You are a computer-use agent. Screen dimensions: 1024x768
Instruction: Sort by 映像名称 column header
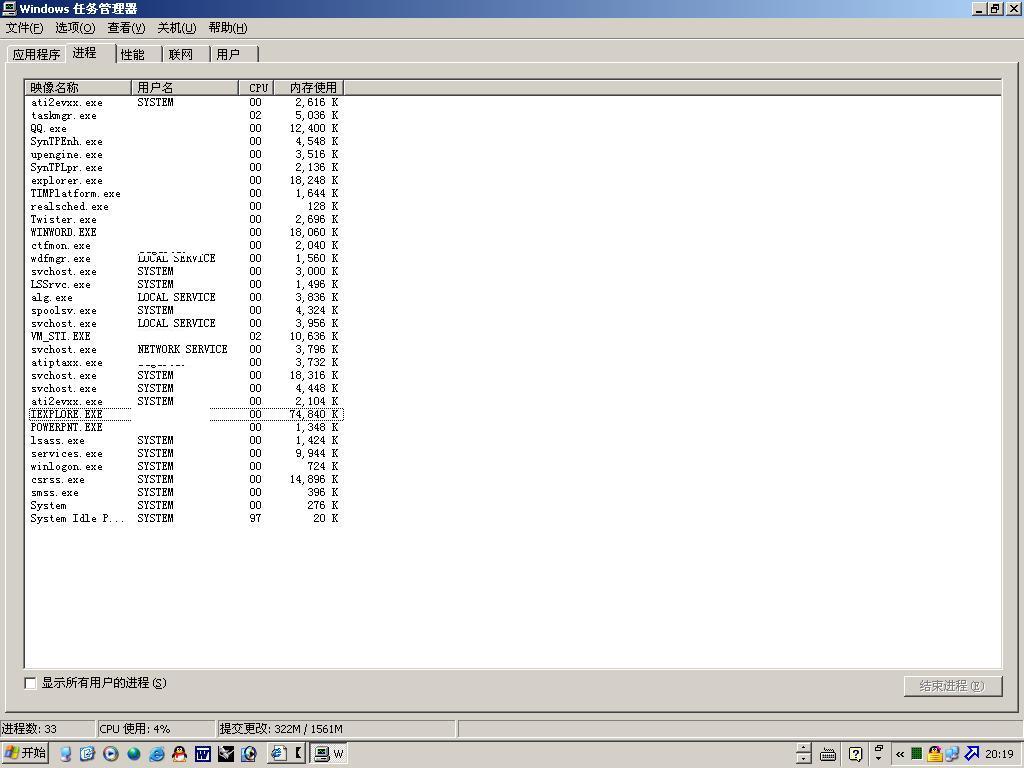point(78,88)
